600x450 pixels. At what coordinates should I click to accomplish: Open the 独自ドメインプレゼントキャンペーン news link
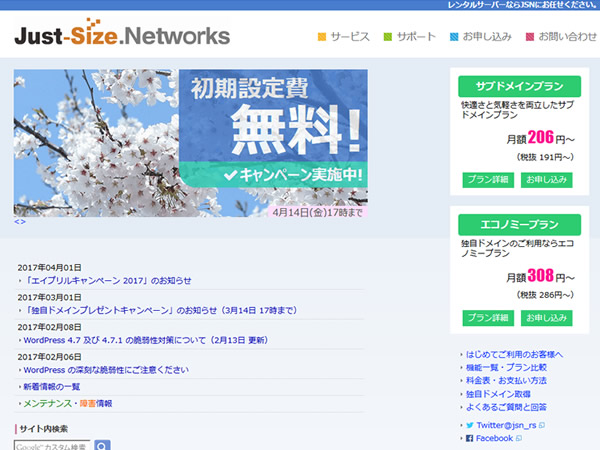160,310
